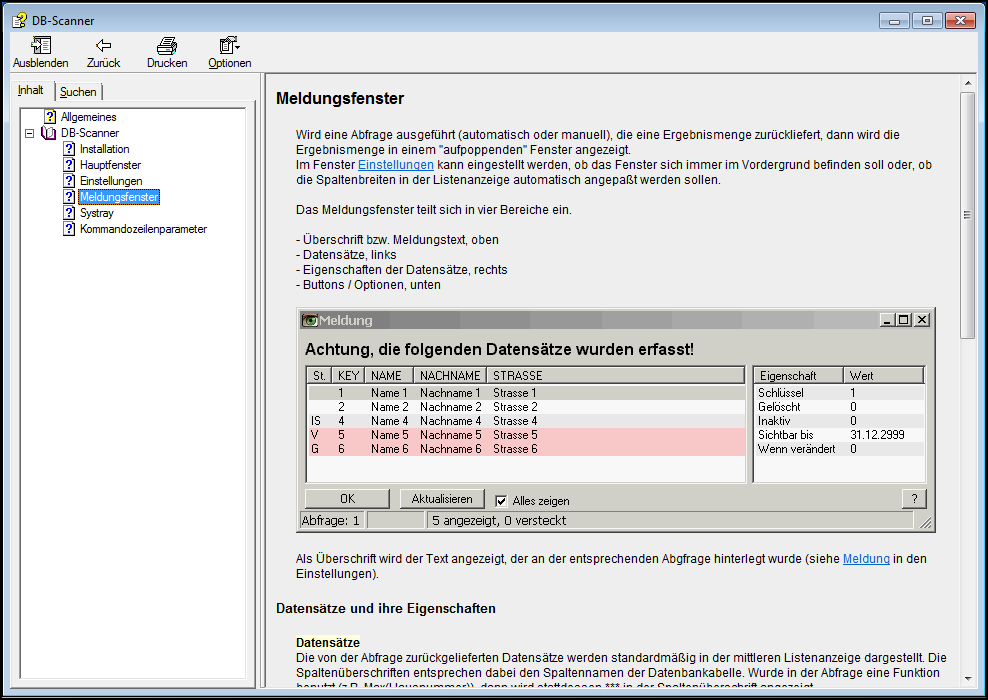Image resolution: width=988 pixels, height=700 pixels.
Task: Click the Inaktiv property row
Action: click(x=839, y=421)
